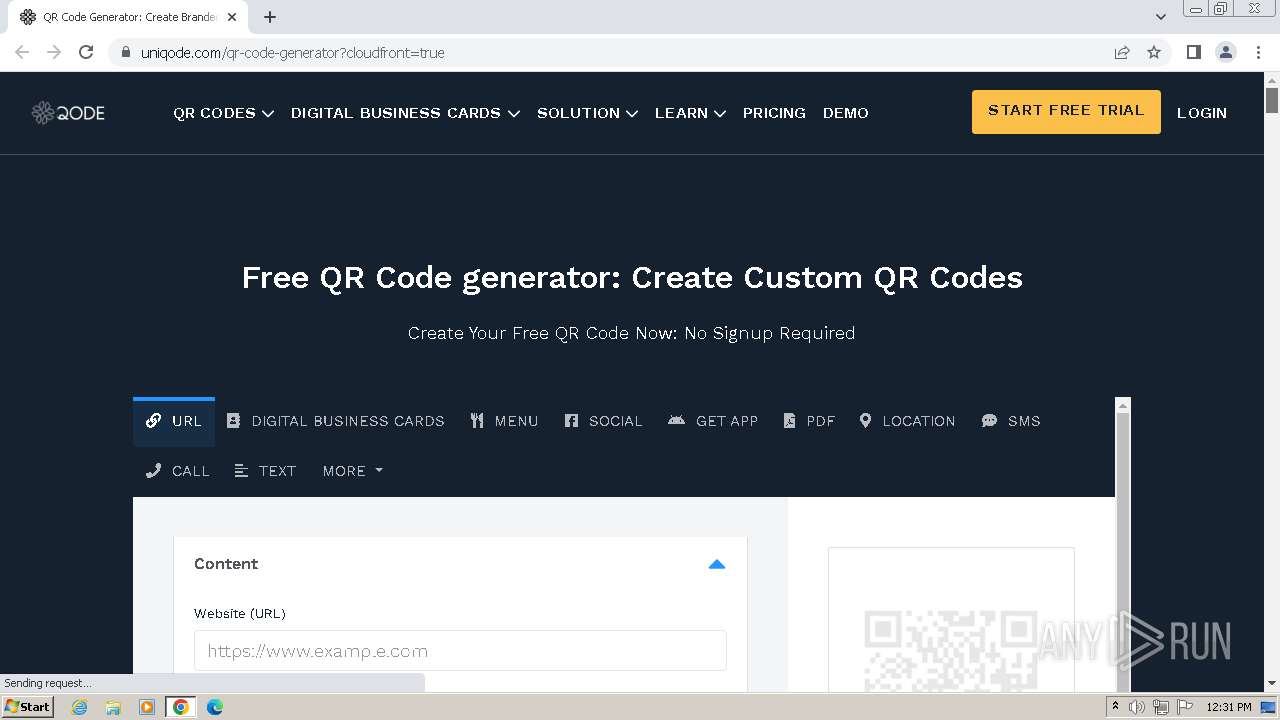Click the QODE logo
The width and height of the screenshot is (1280, 720).
[x=68, y=113]
